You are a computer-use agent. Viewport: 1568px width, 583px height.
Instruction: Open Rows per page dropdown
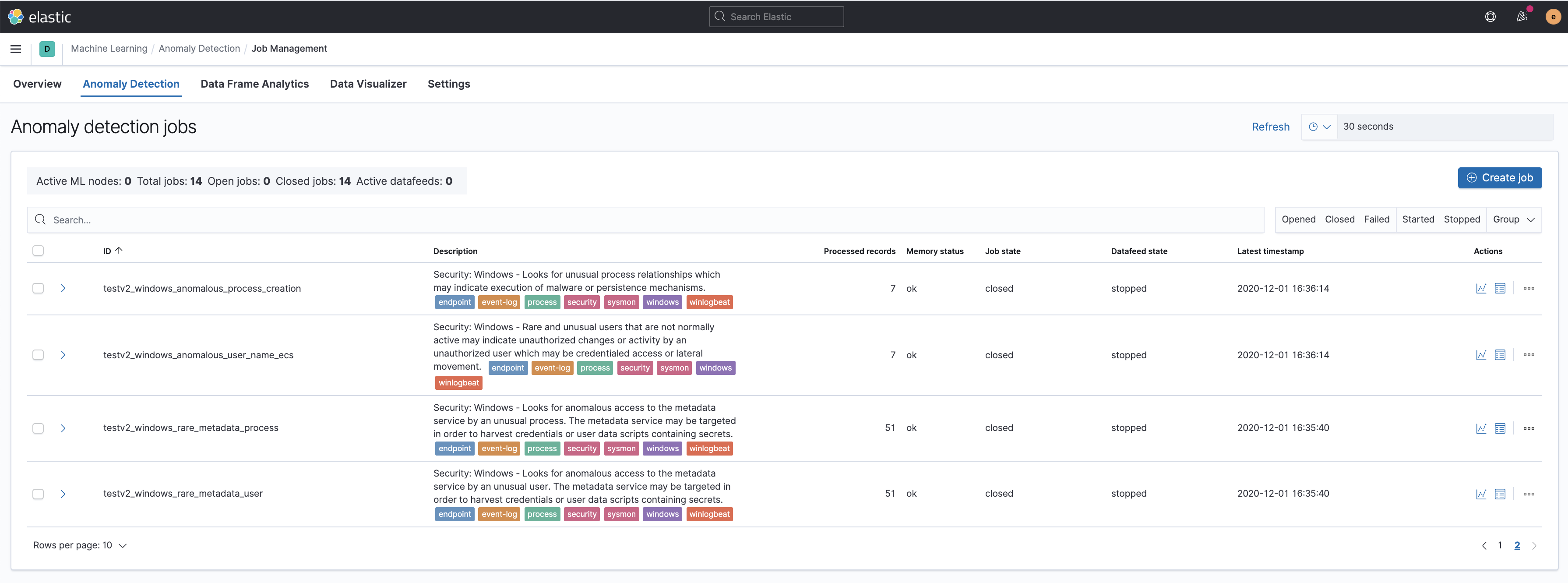click(x=80, y=545)
